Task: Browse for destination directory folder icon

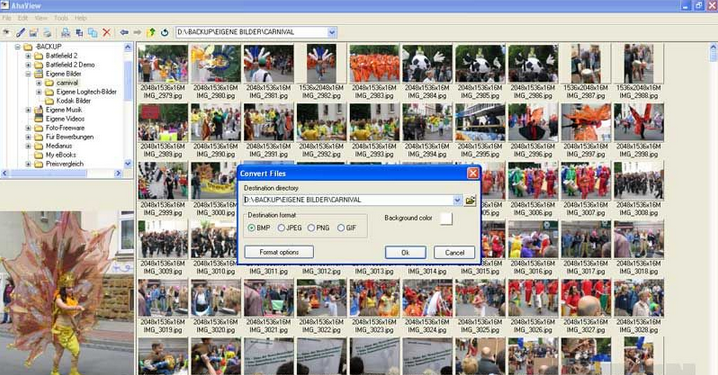Action: pyautogui.click(x=470, y=201)
